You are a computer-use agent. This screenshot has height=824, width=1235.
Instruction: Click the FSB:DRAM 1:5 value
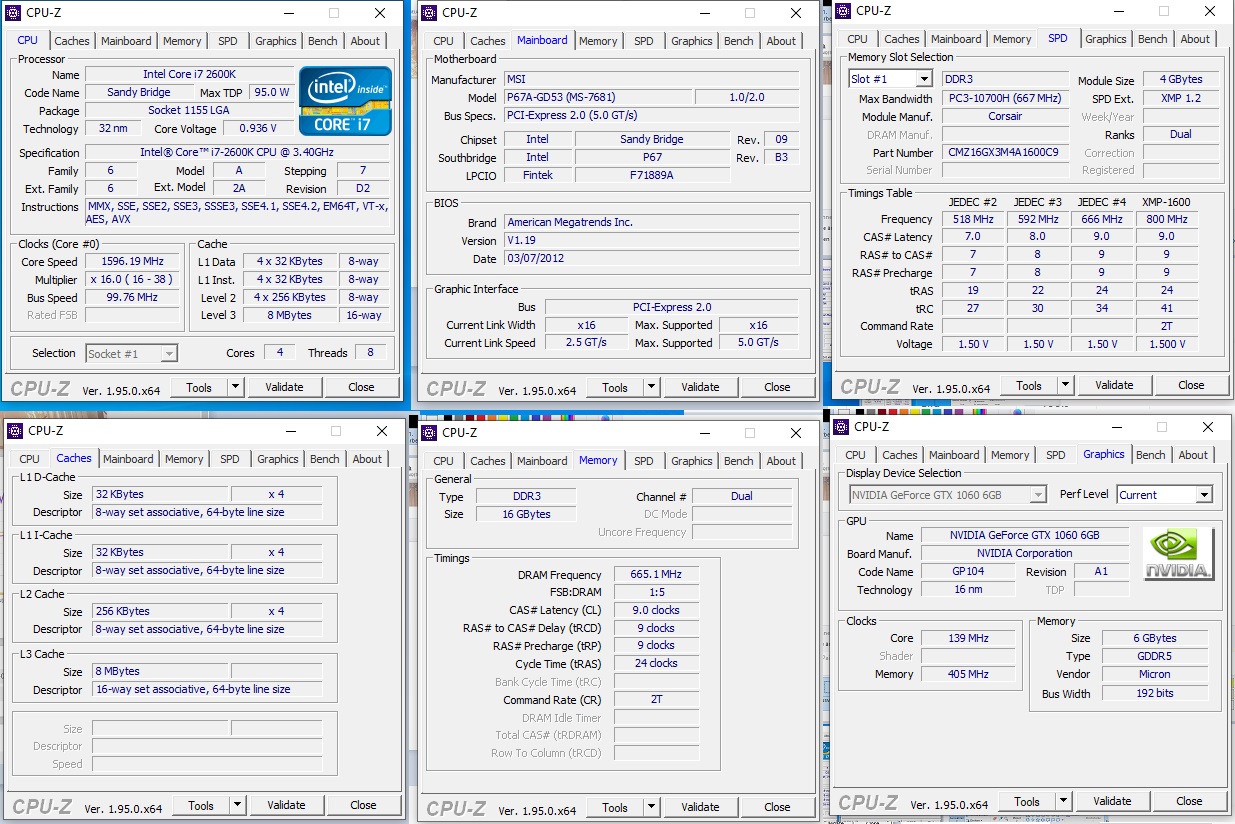pos(656,592)
